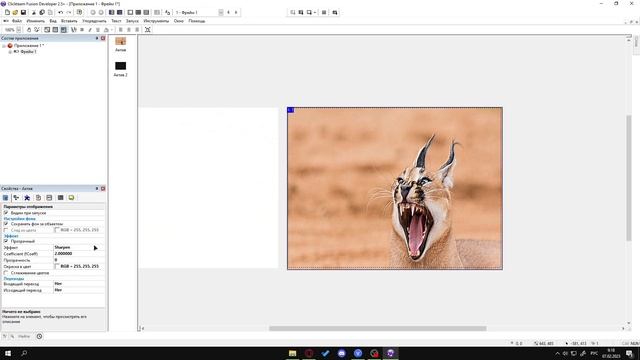This screenshot has width=640, height=360.
Task: Open the Settings tab icon in properties panel
Action: (x=5, y=198)
